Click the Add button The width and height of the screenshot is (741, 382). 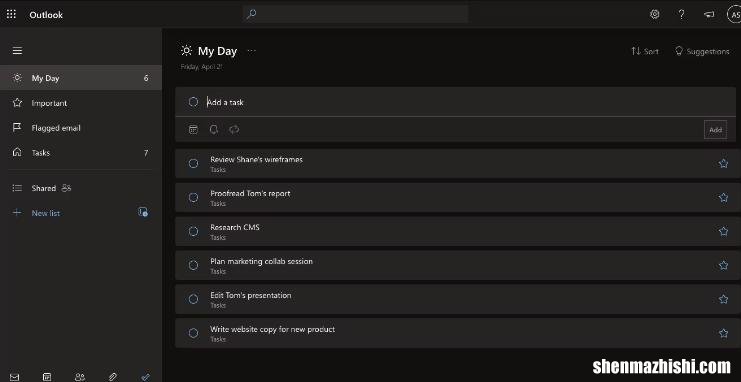[x=715, y=130]
